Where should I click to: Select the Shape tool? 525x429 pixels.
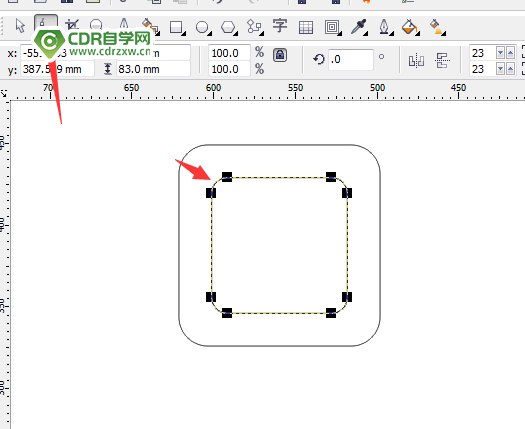46,23
